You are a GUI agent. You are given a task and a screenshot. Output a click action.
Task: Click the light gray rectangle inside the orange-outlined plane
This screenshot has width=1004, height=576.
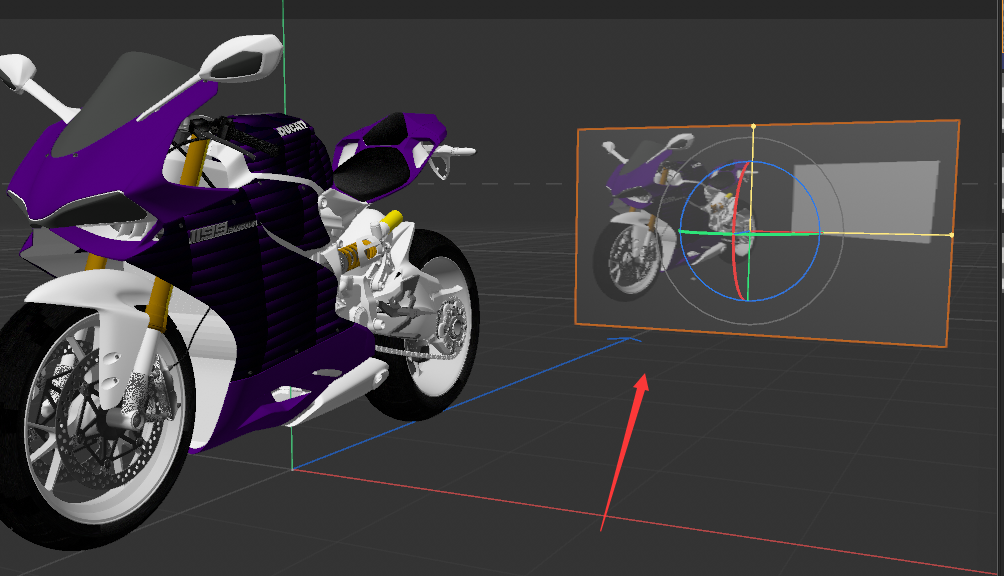(866, 202)
